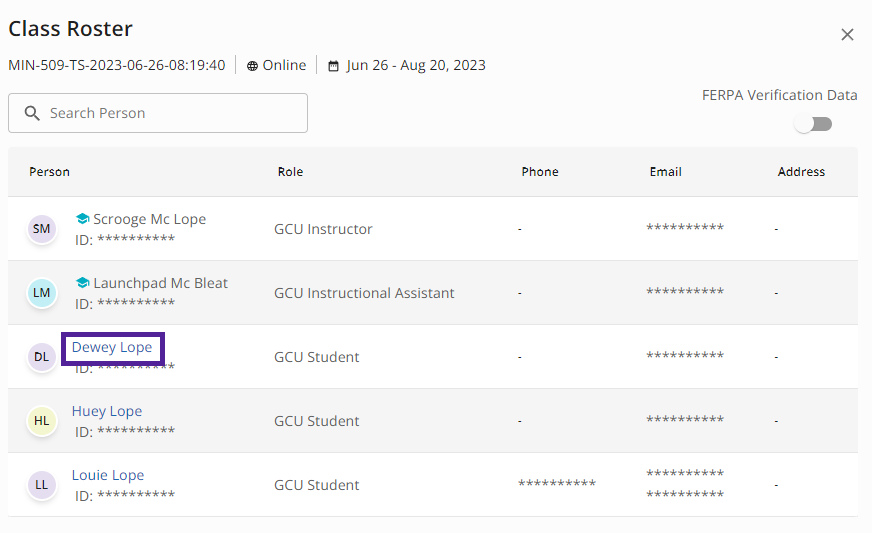
Task: Close the Class Roster dialog
Action: [x=847, y=34]
